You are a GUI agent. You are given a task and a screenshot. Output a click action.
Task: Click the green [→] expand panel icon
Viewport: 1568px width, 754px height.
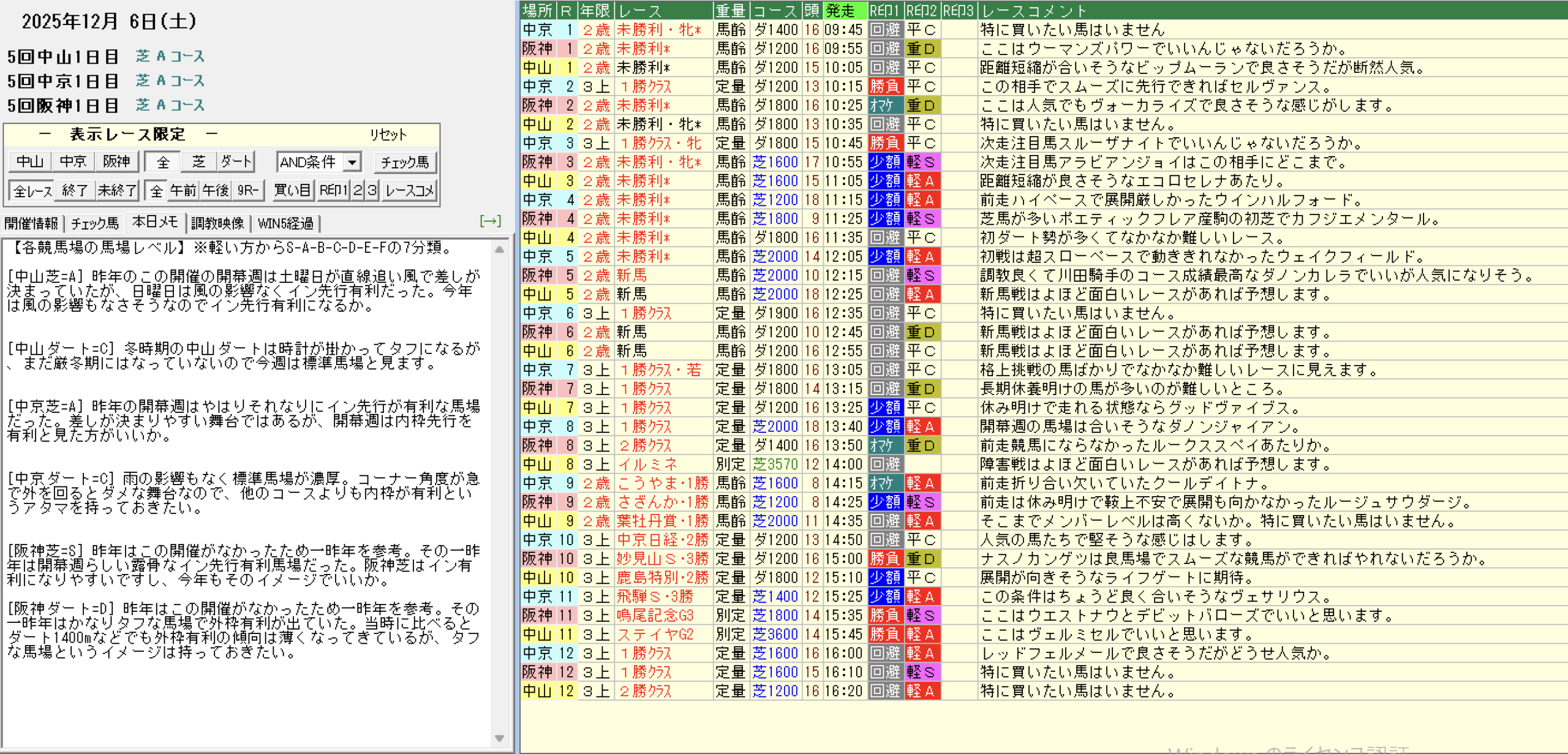490,221
